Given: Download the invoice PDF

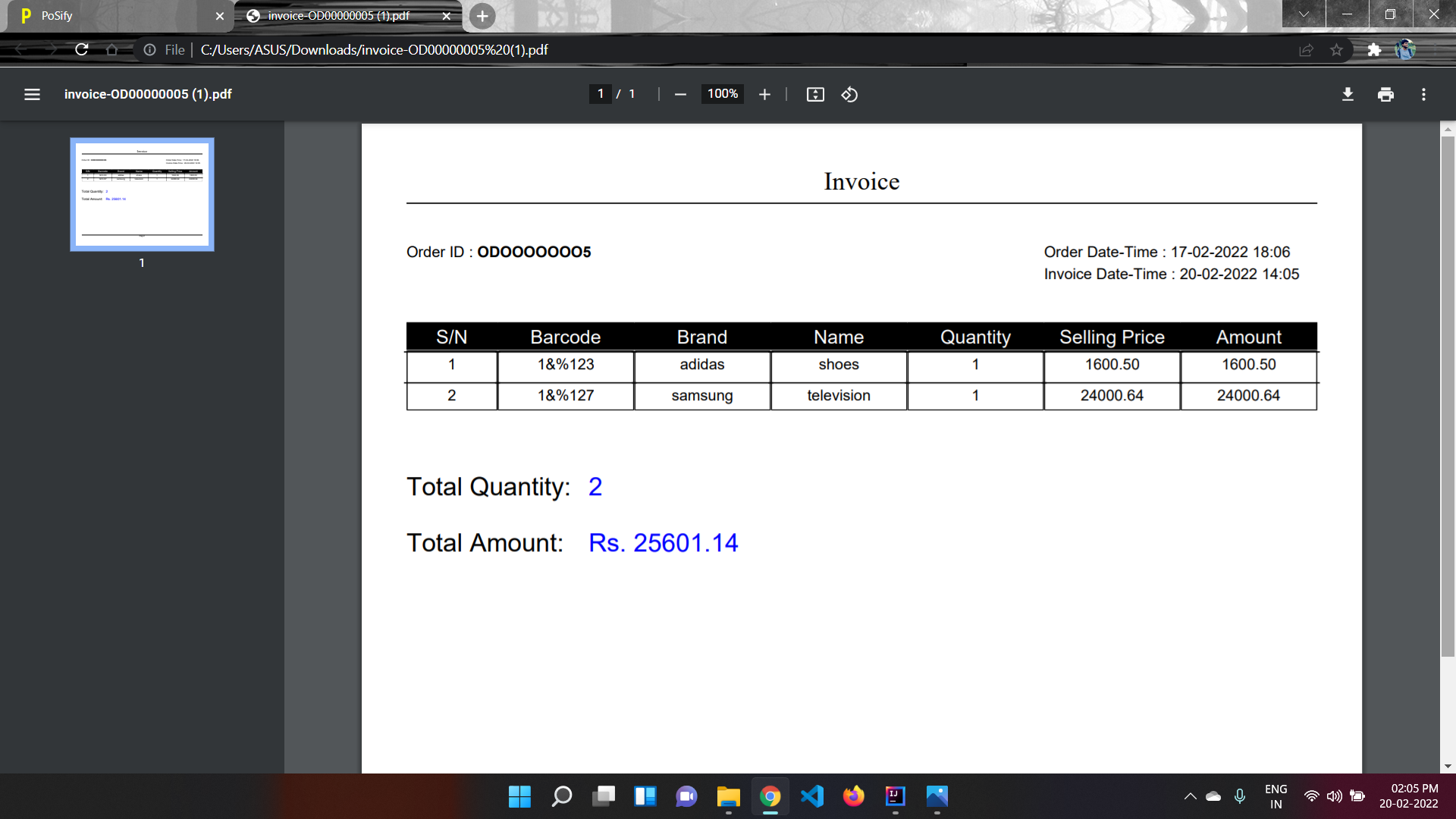Looking at the screenshot, I should point(1348,94).
